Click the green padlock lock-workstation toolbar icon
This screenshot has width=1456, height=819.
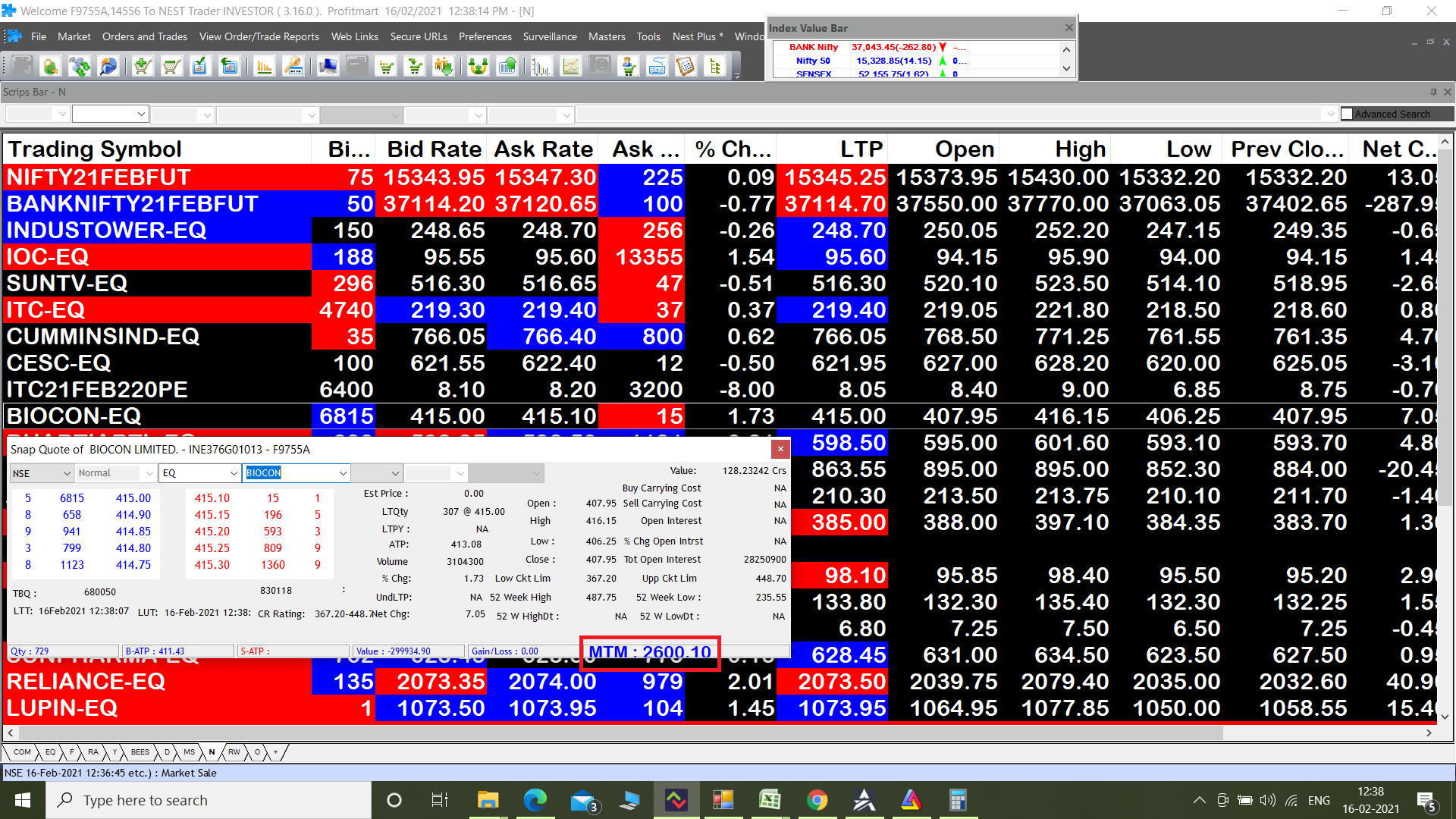tap(51, 67)
